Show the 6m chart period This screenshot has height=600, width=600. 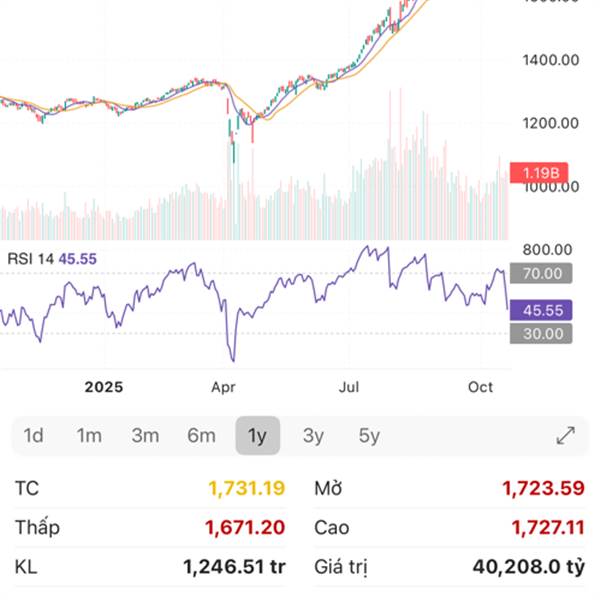tap(201, 435)
